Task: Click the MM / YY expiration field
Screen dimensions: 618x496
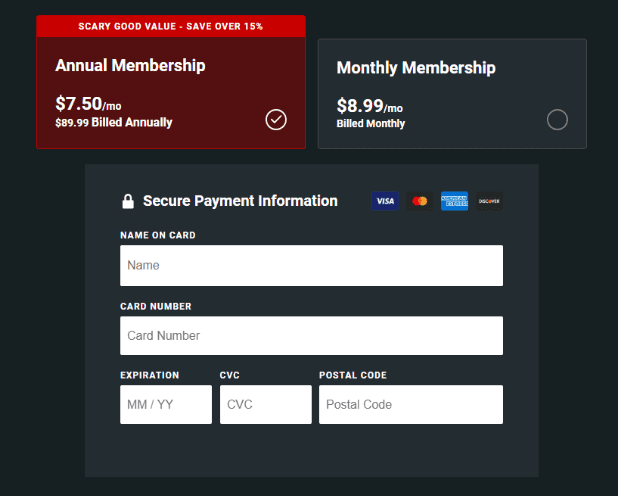Action: pyautogui.click(x=166, y=405)
